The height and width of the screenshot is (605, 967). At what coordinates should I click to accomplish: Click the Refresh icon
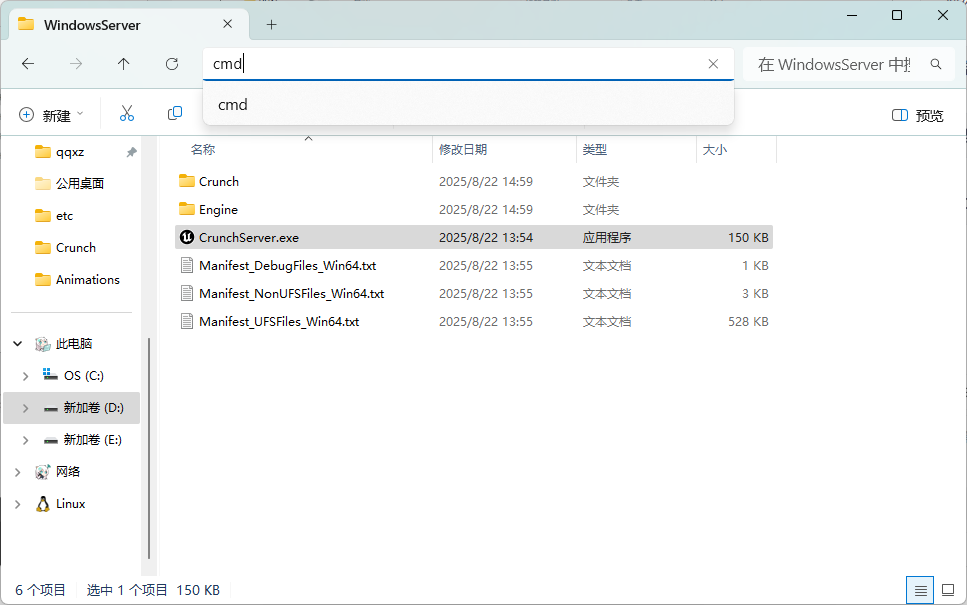172,64
